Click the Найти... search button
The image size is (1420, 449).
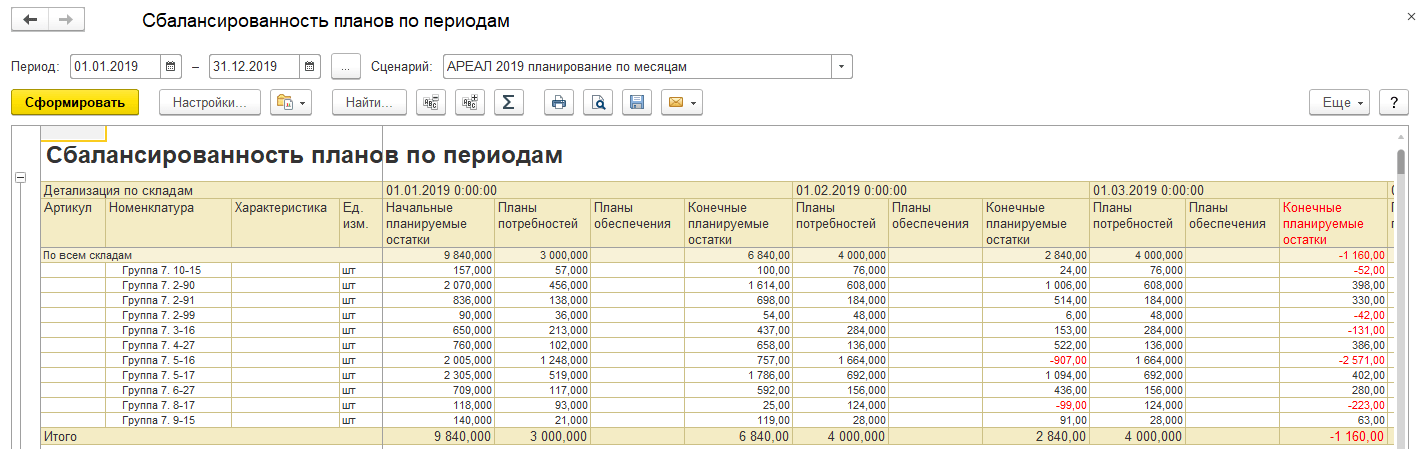[370, 102]
